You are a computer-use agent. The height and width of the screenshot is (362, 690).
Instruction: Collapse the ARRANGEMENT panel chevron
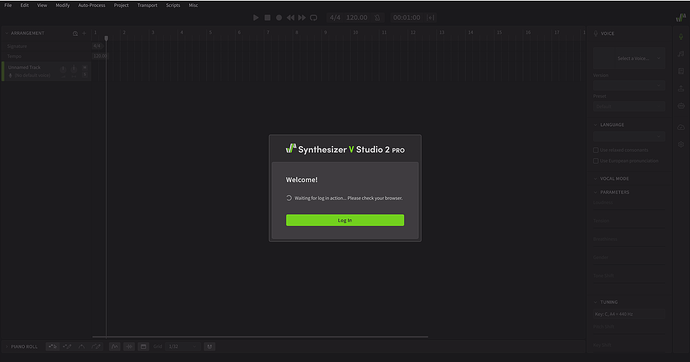click(7, 33)
